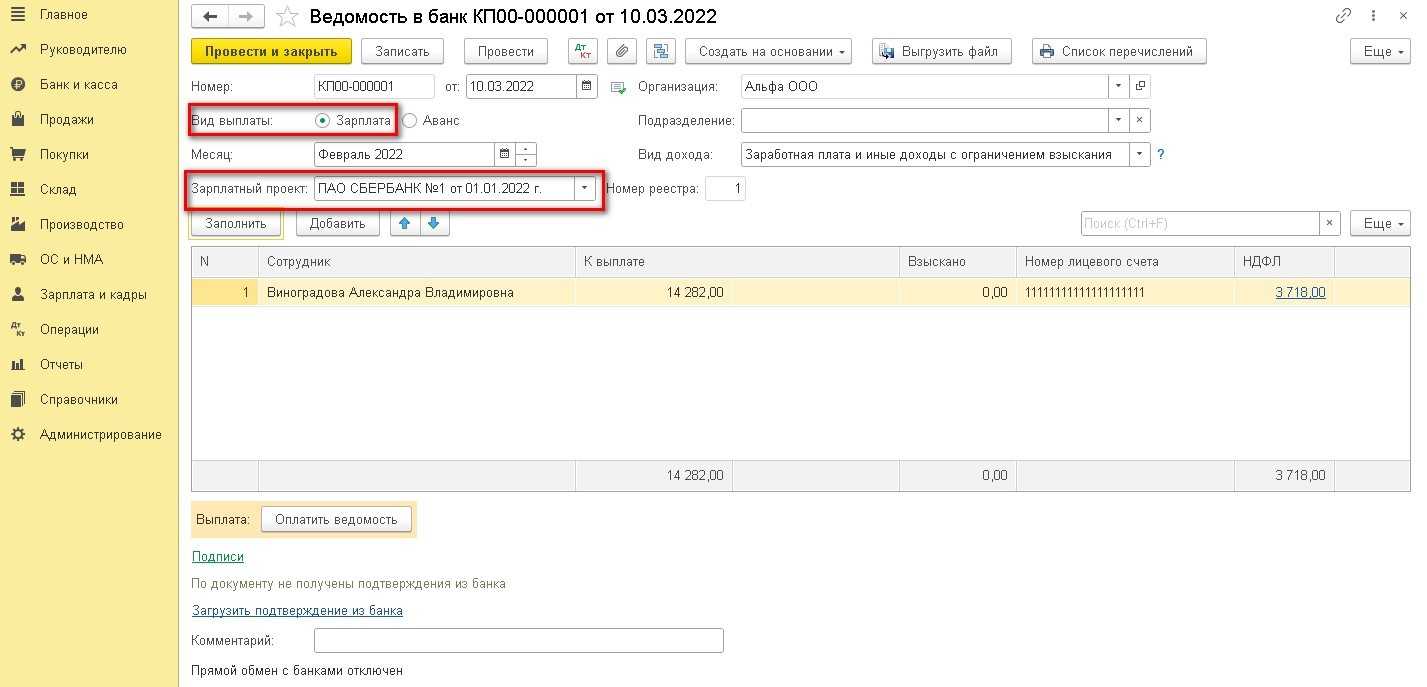Screen dimensions: 1427x687
Task: Open Создать на основании menu
Action: pos(767,52)
